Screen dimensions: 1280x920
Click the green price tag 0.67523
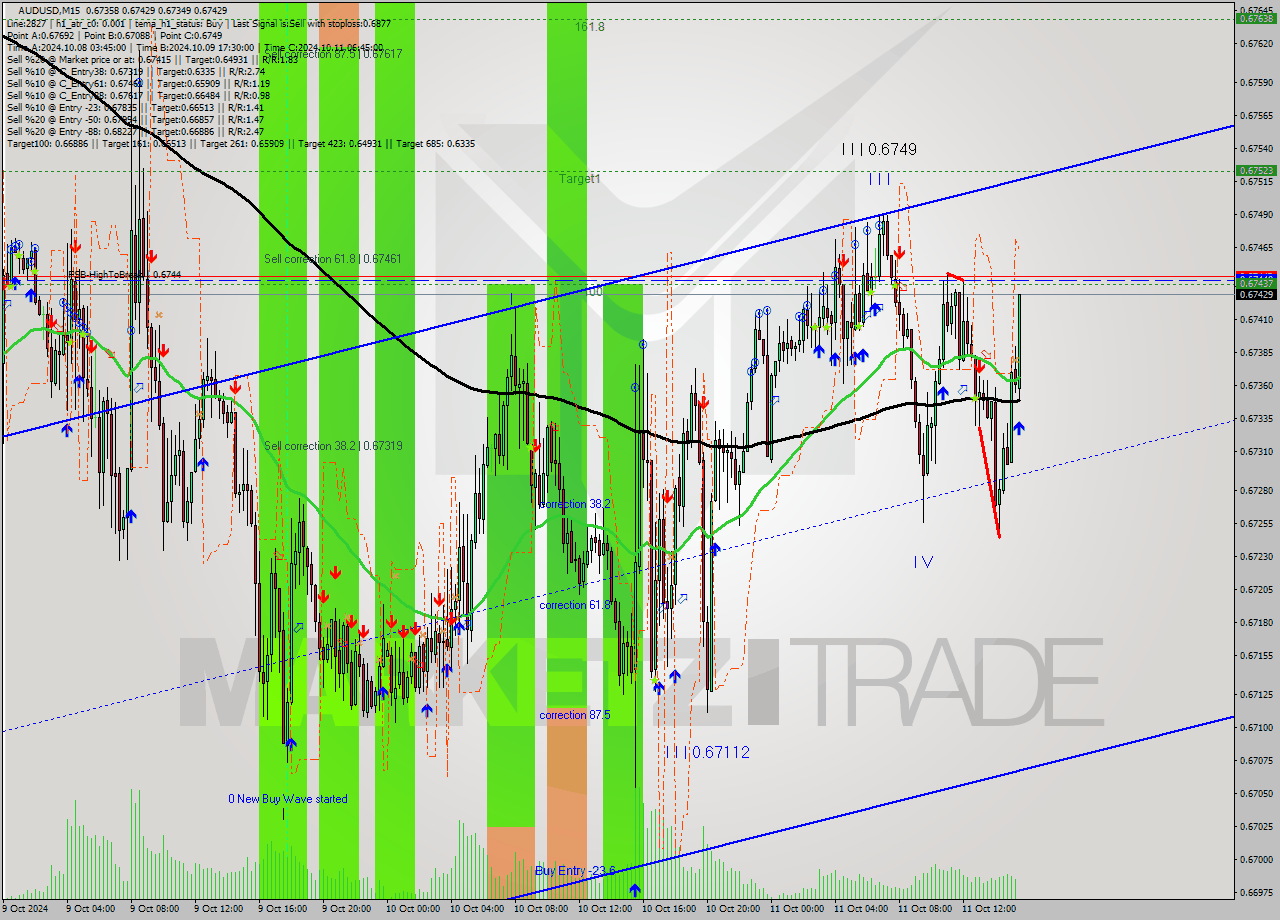[x=1256, y=171]
